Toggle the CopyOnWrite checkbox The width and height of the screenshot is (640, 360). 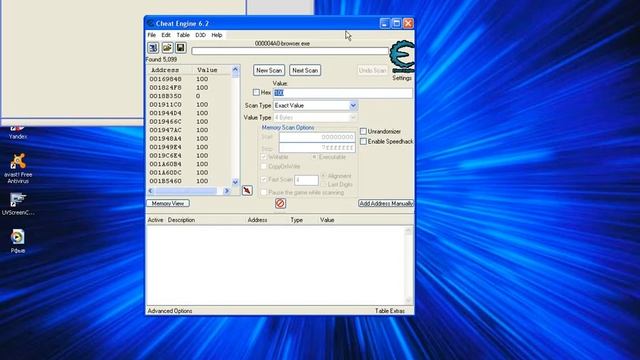[264, 167]
